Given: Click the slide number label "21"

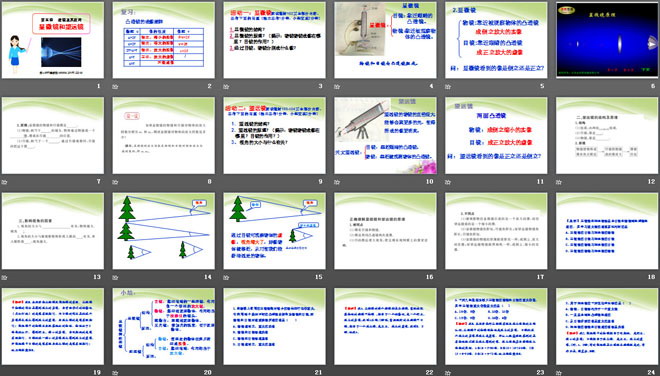Looking at the screenshot, I should (x=319, y=372).
